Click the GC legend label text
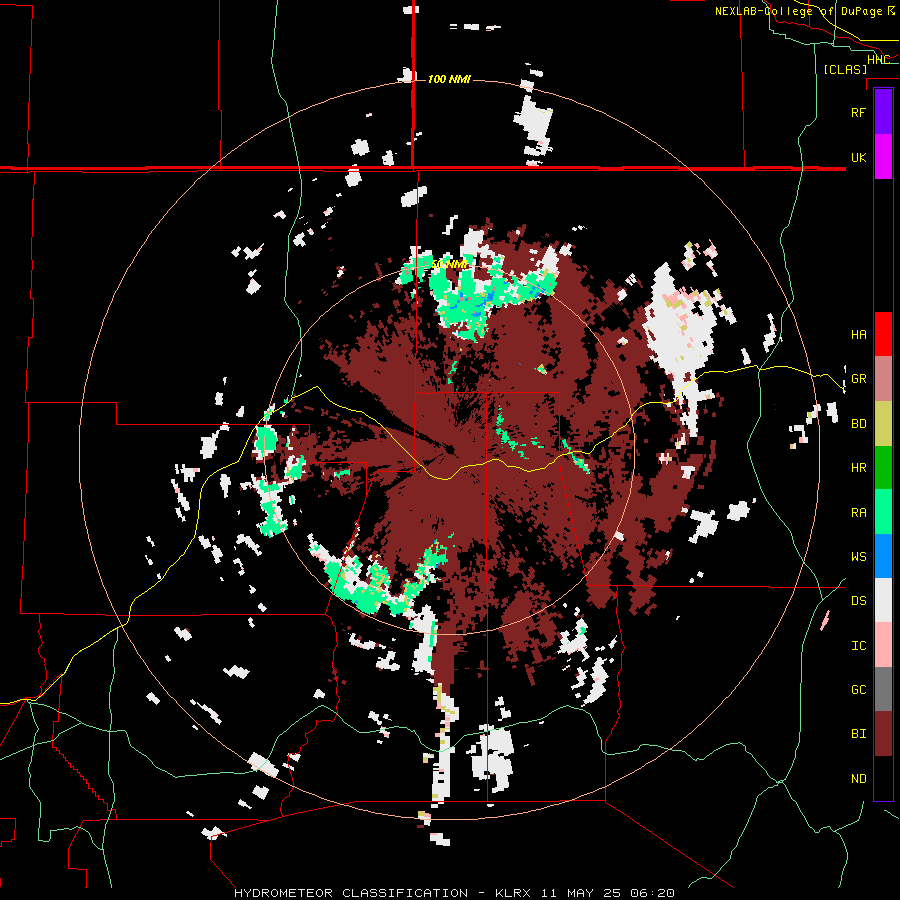The width and height of the screenshot is (900, 900). (858, 690)
